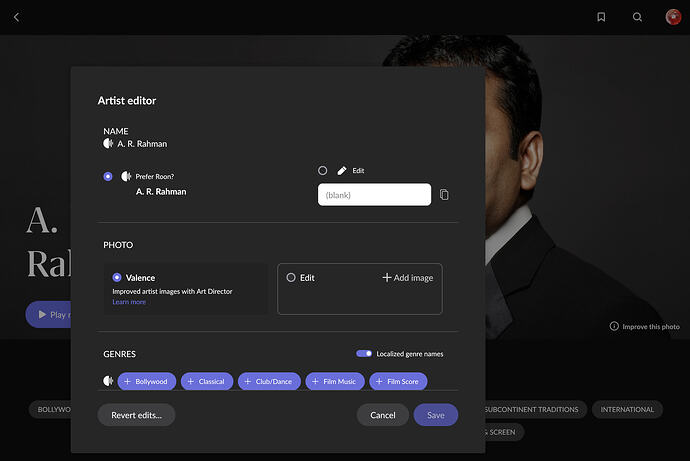
Task: Copy name with the clipboard icon
Action: tap(444, 194)
